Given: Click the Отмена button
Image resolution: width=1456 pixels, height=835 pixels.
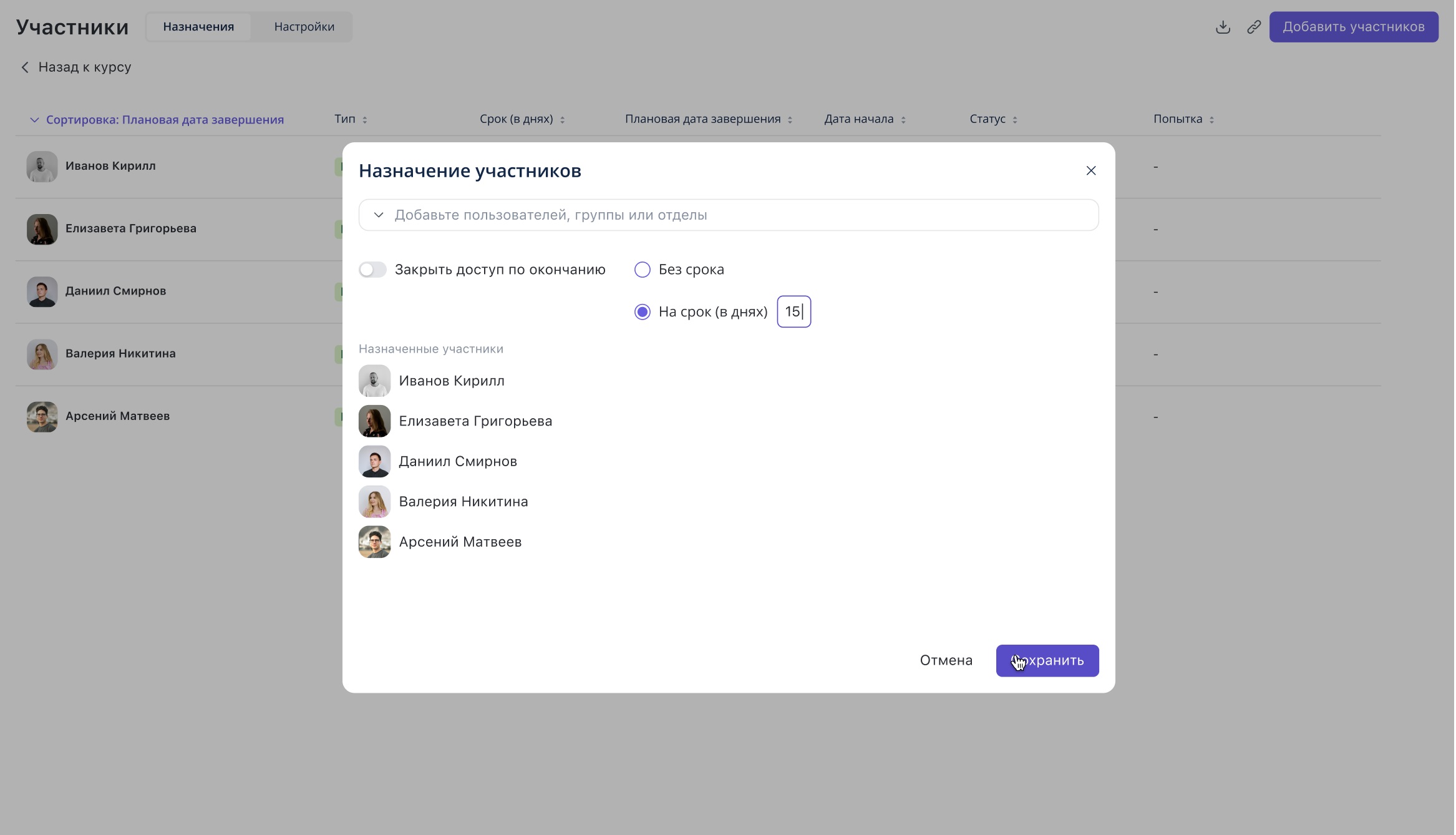Looking at the screenshot, I should click(x=946, y=660).
